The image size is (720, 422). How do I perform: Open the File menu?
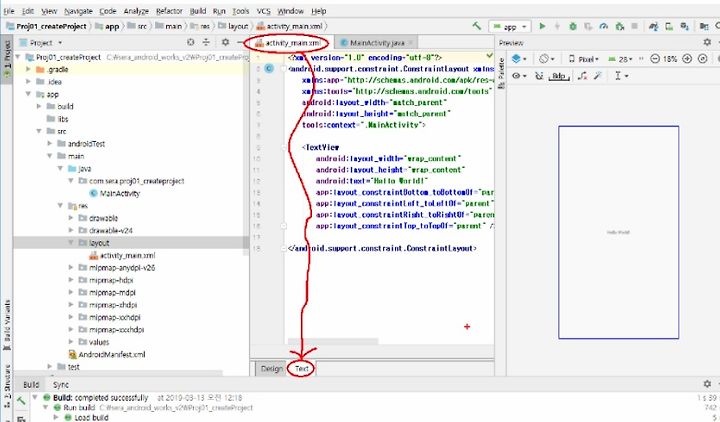point(9,11)
